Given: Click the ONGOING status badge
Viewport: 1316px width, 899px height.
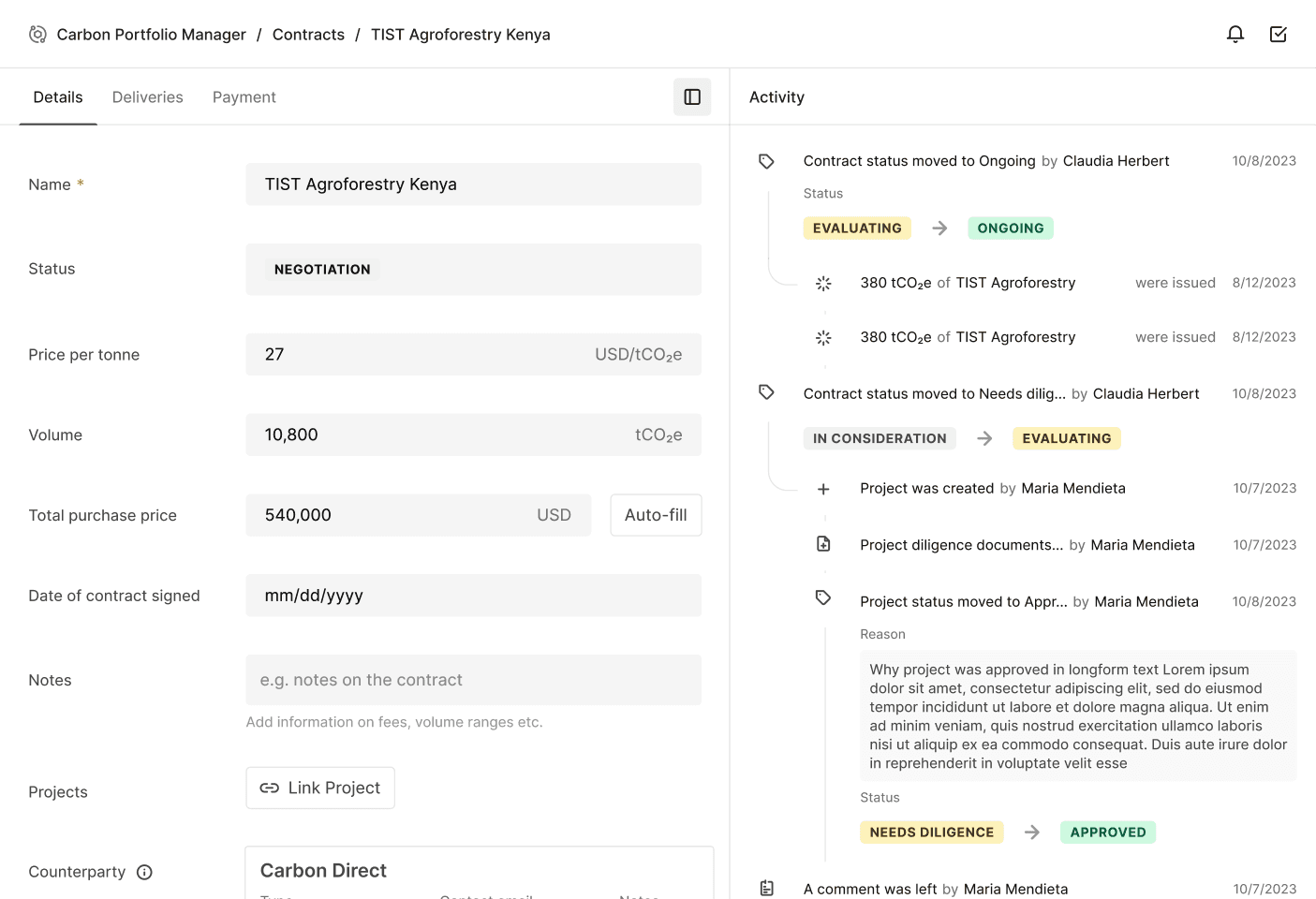Looking at the screenshot, I should point(1011,228).
